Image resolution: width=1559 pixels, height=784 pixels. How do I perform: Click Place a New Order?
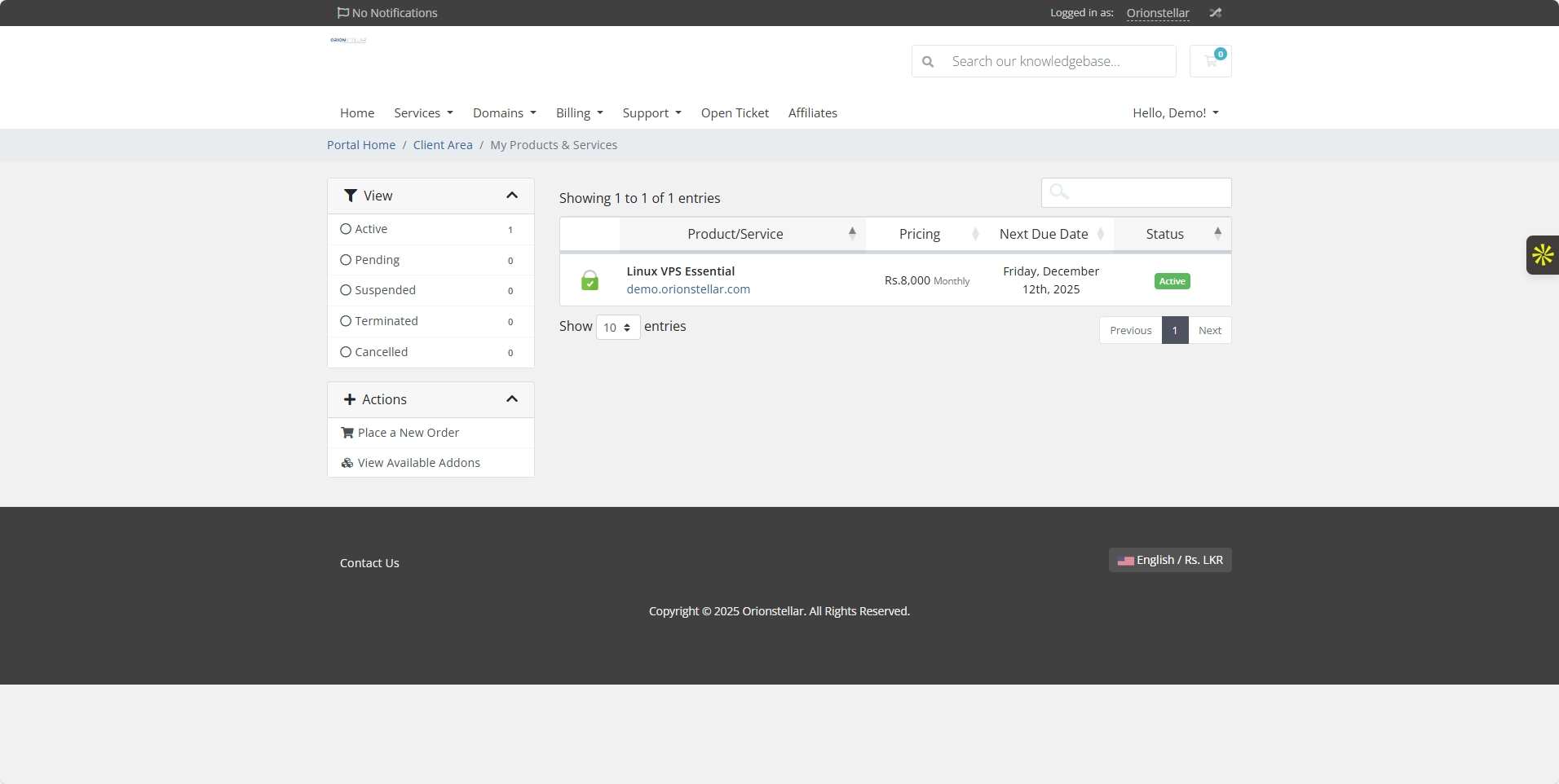tap(408, 433)
